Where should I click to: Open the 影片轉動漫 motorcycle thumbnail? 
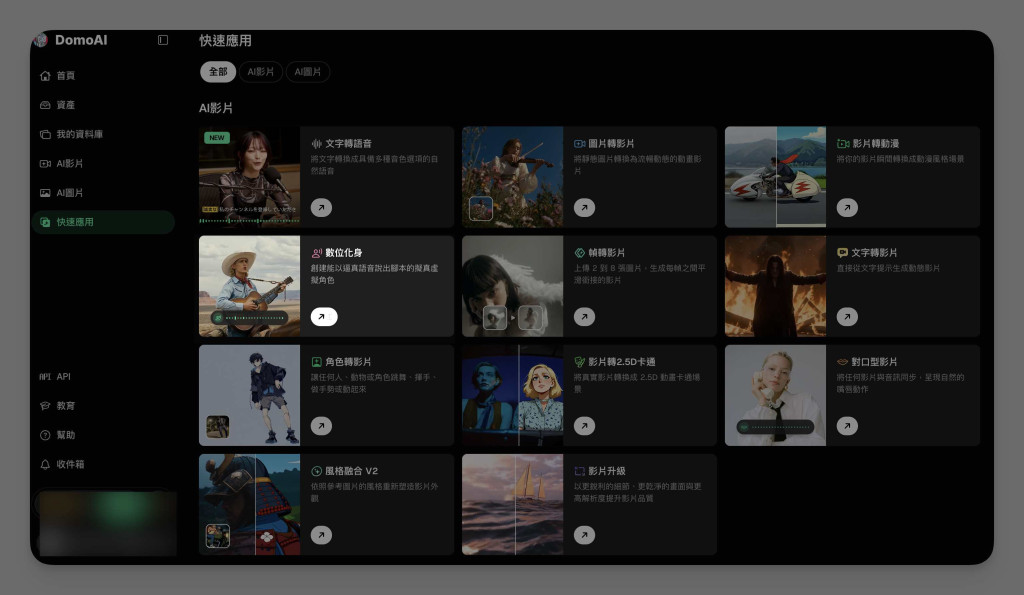[x=775, y=177]
